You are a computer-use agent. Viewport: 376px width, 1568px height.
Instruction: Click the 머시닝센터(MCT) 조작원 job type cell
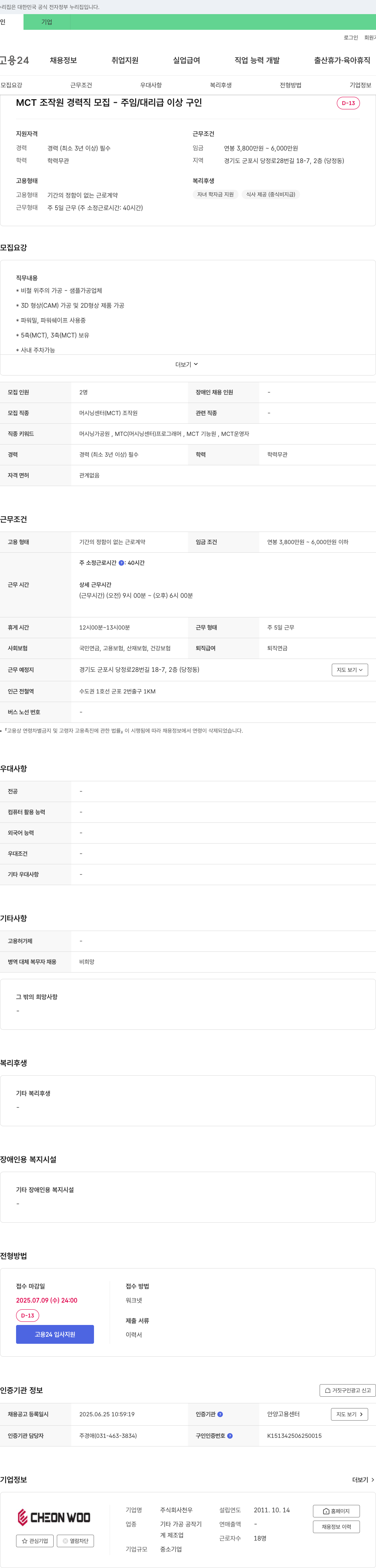click(108, 413)
